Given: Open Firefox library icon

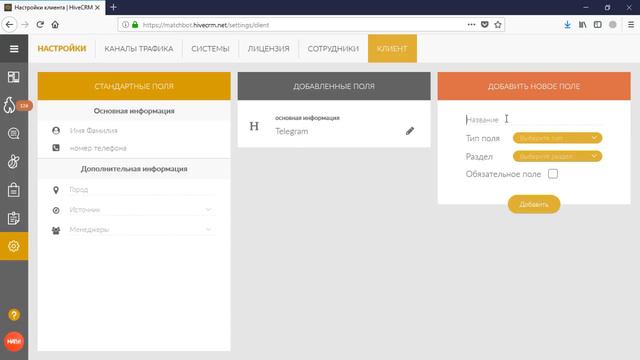Looking at the screenshot, I should (x=582, y=24).
